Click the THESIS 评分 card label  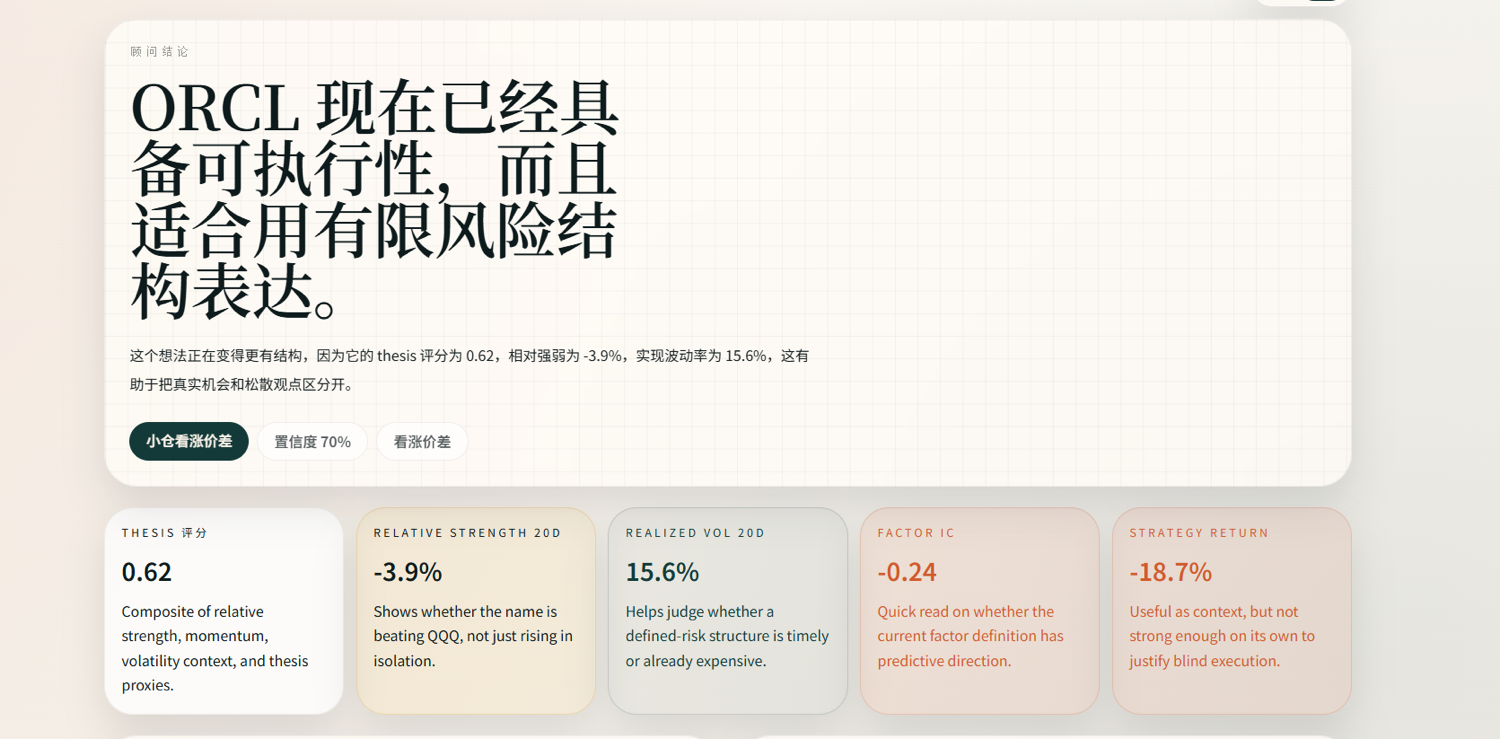(x=165, y=533)
